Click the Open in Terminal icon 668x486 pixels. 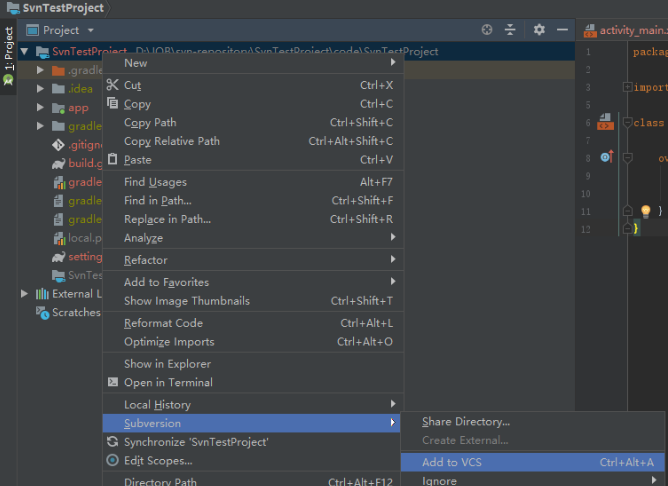pyautogui.click(x=112, y=382)
